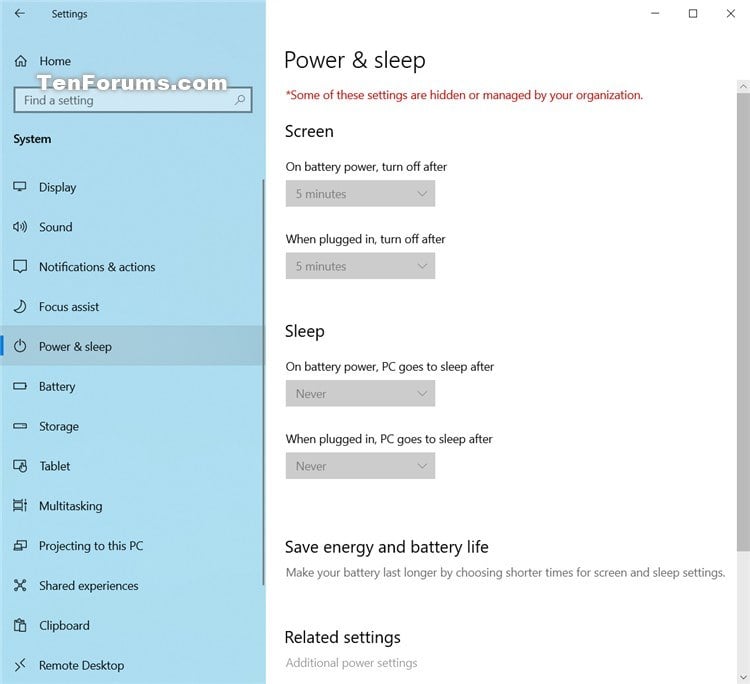Click Additional power settings link
The width and height of the screenshot is (750, 684).
pos(352,663)
